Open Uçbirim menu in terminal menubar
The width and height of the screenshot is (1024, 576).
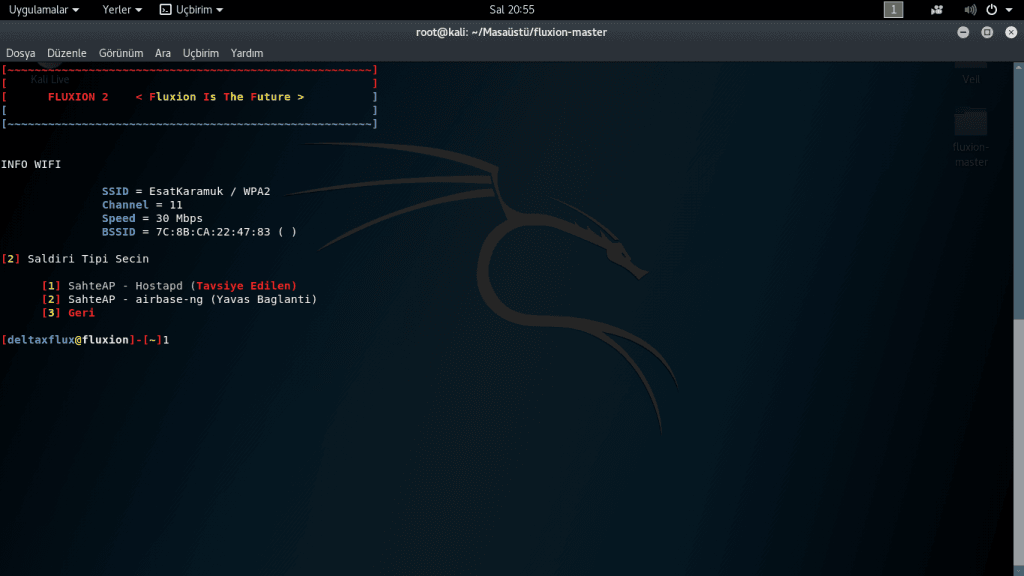click(x=200, y=53)
